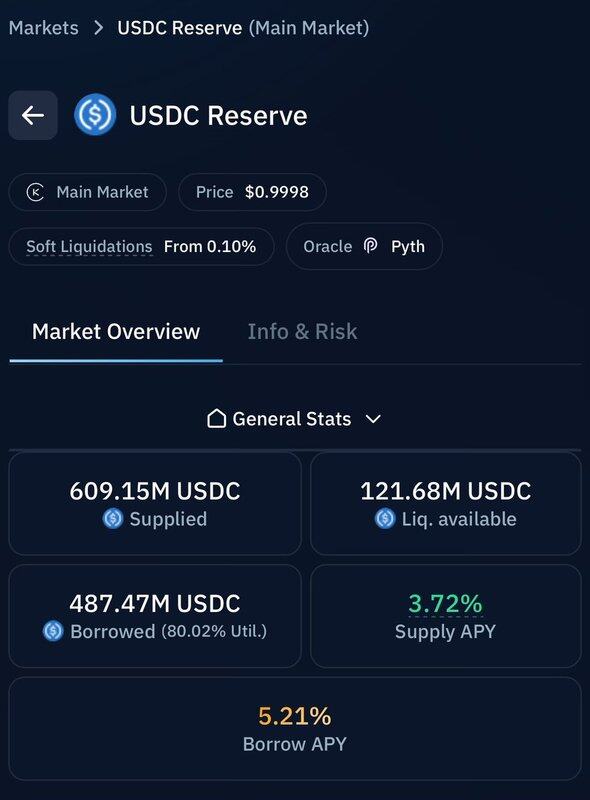Image resolution: width=590 pixels, height=800 pixels.
Task: Click the 3.72% Supply APY value
Action: click(x=445, y=604)
